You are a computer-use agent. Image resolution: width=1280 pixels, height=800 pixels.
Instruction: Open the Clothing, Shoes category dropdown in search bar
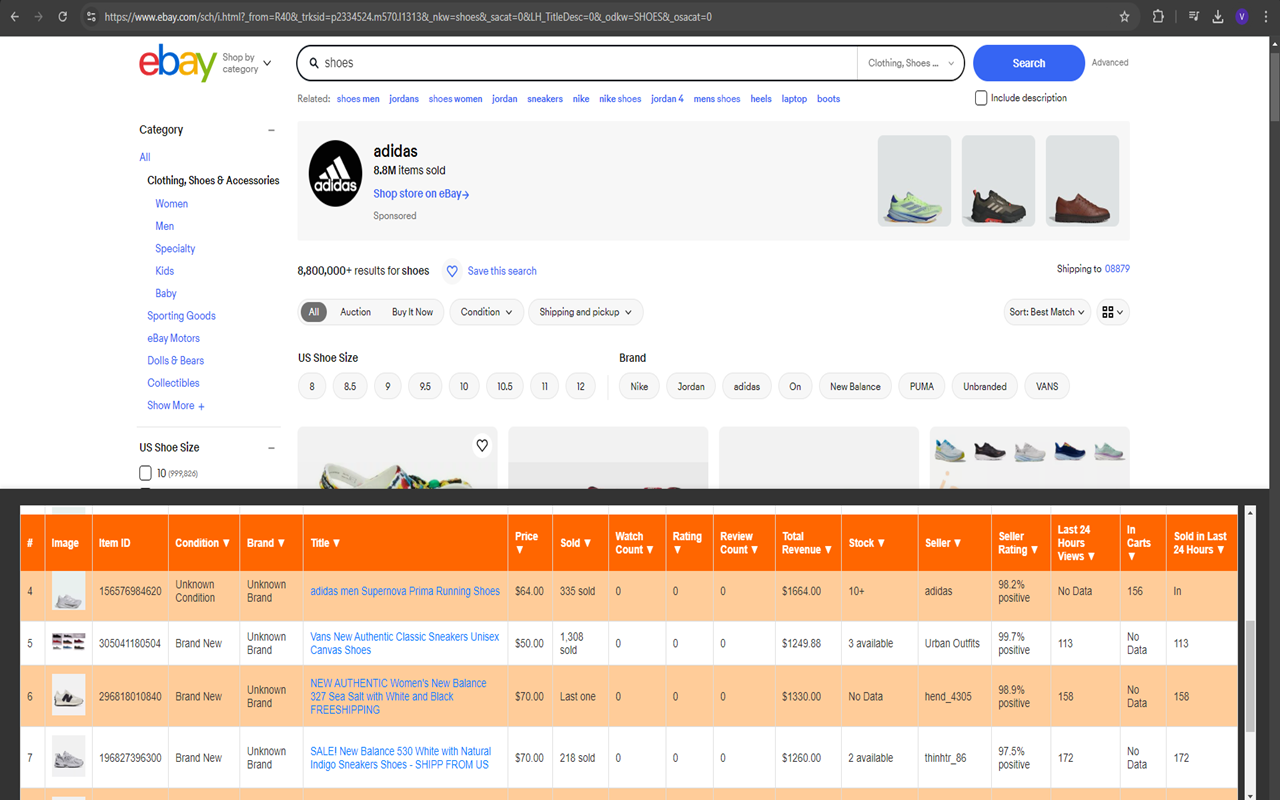click(x=910, y=63)
